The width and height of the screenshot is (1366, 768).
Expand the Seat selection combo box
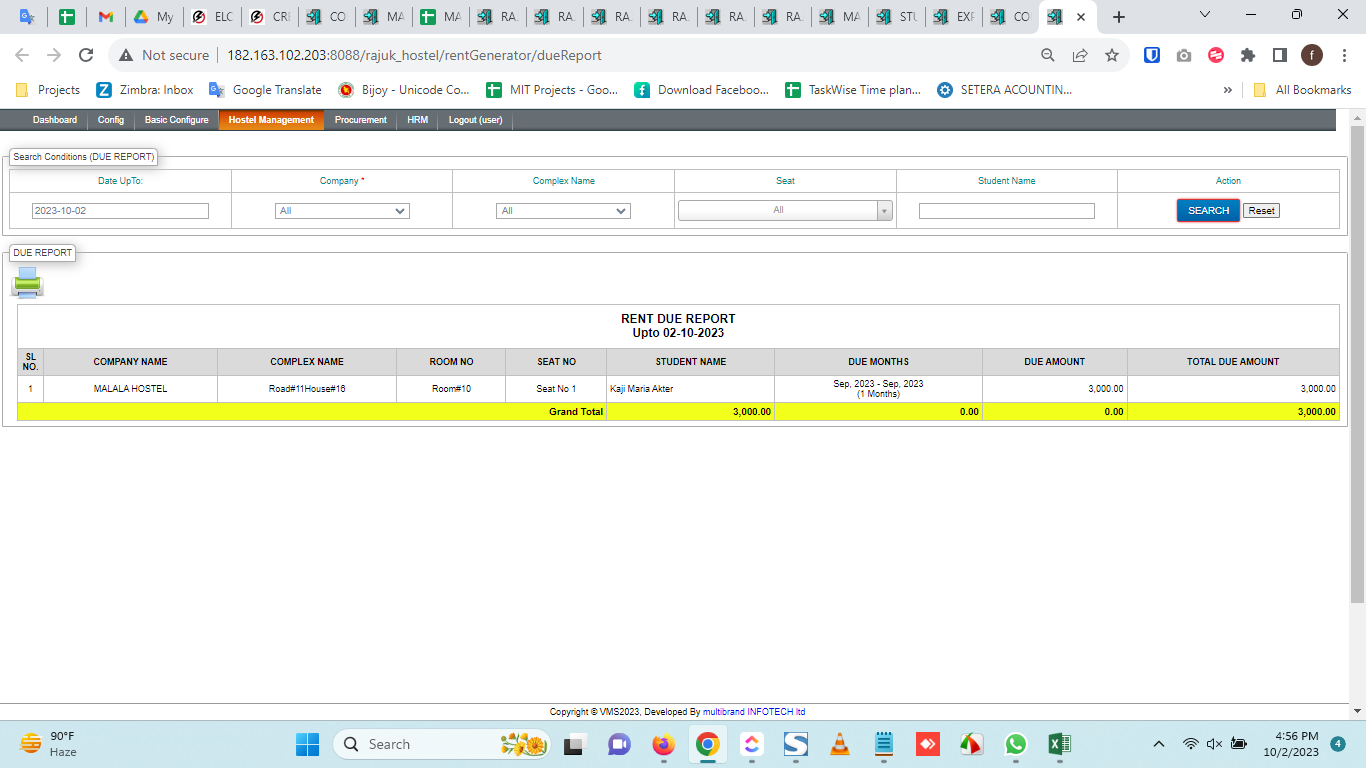[785, 210]
